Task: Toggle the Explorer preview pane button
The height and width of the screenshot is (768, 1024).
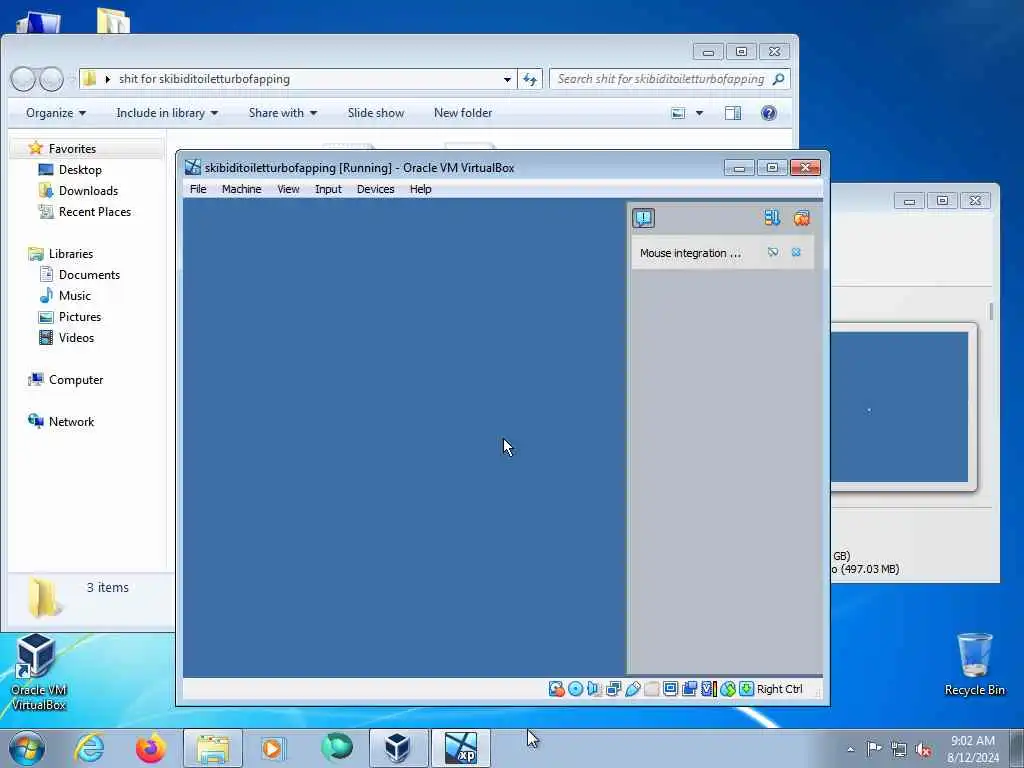Action: (x=733, y=113)
